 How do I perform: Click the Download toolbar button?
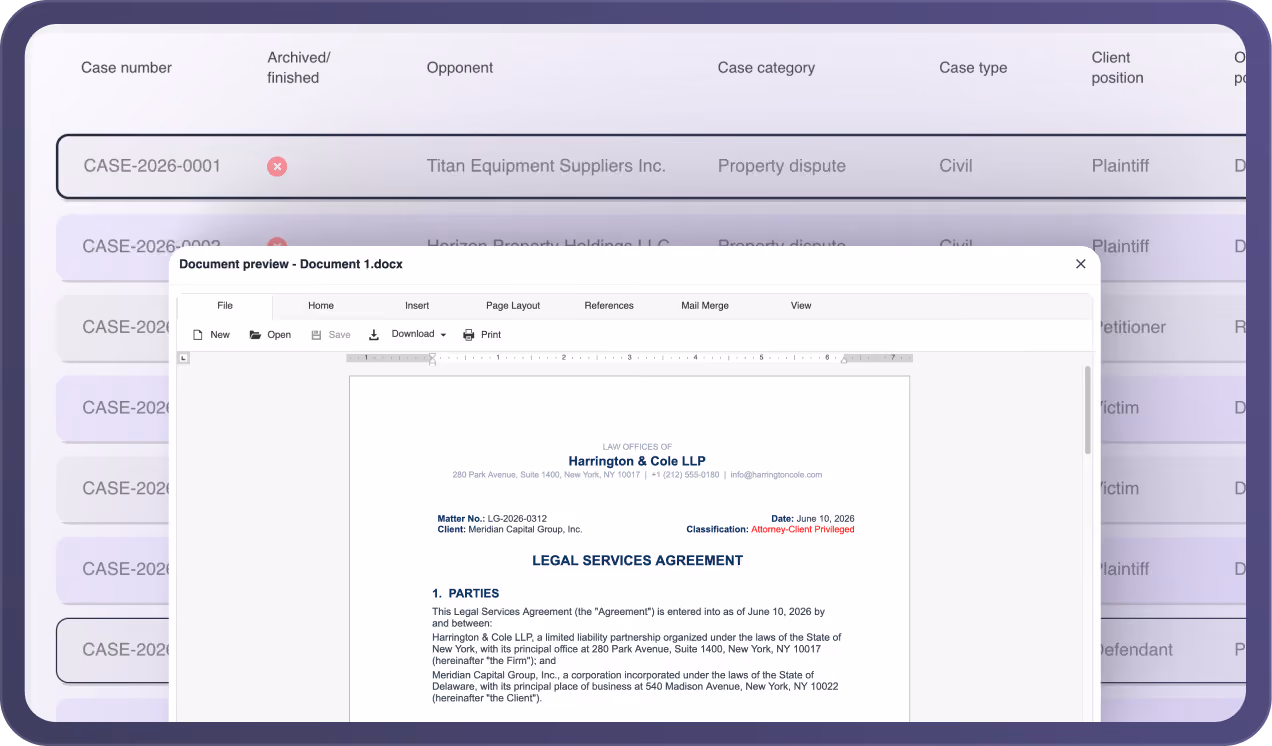click(x=406, y=335)
